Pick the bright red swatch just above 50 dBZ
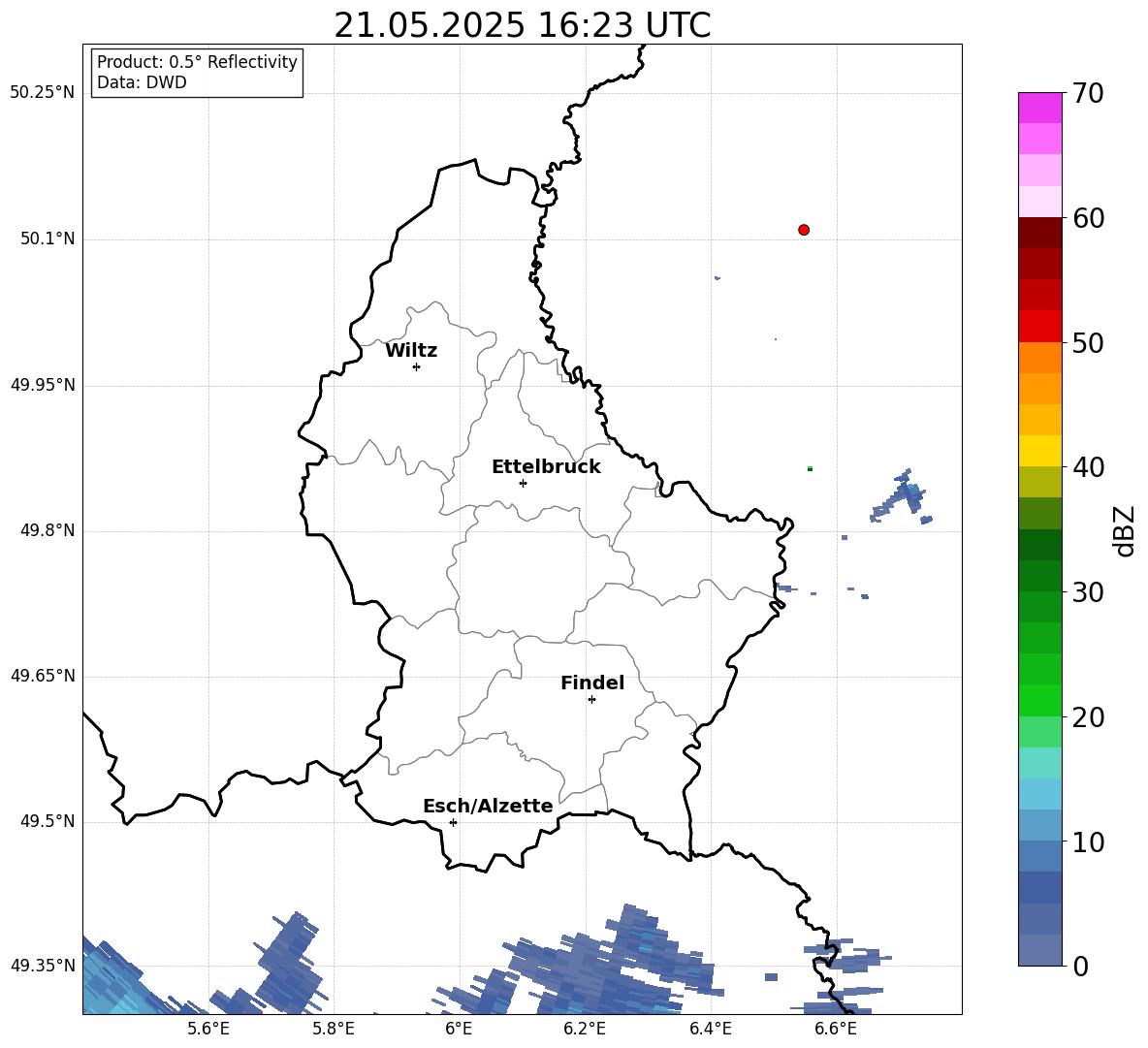Image resolution: width=1148 pixels, height=1048 pixels. 1040,327
